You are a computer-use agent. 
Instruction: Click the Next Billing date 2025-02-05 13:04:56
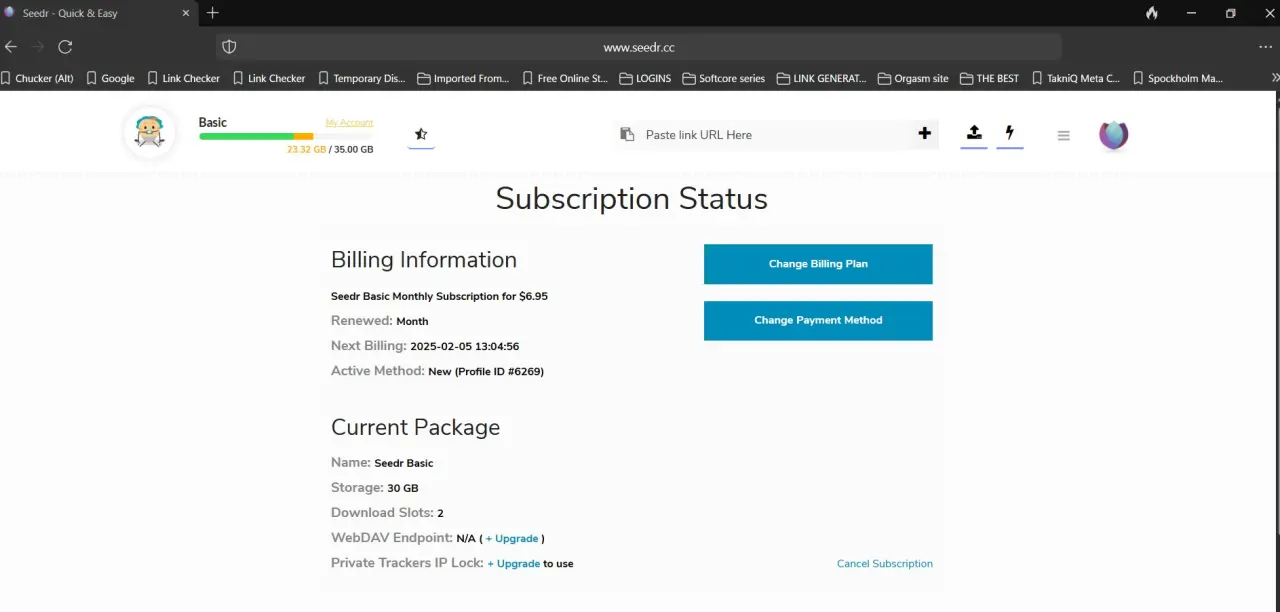click(465, 347)
